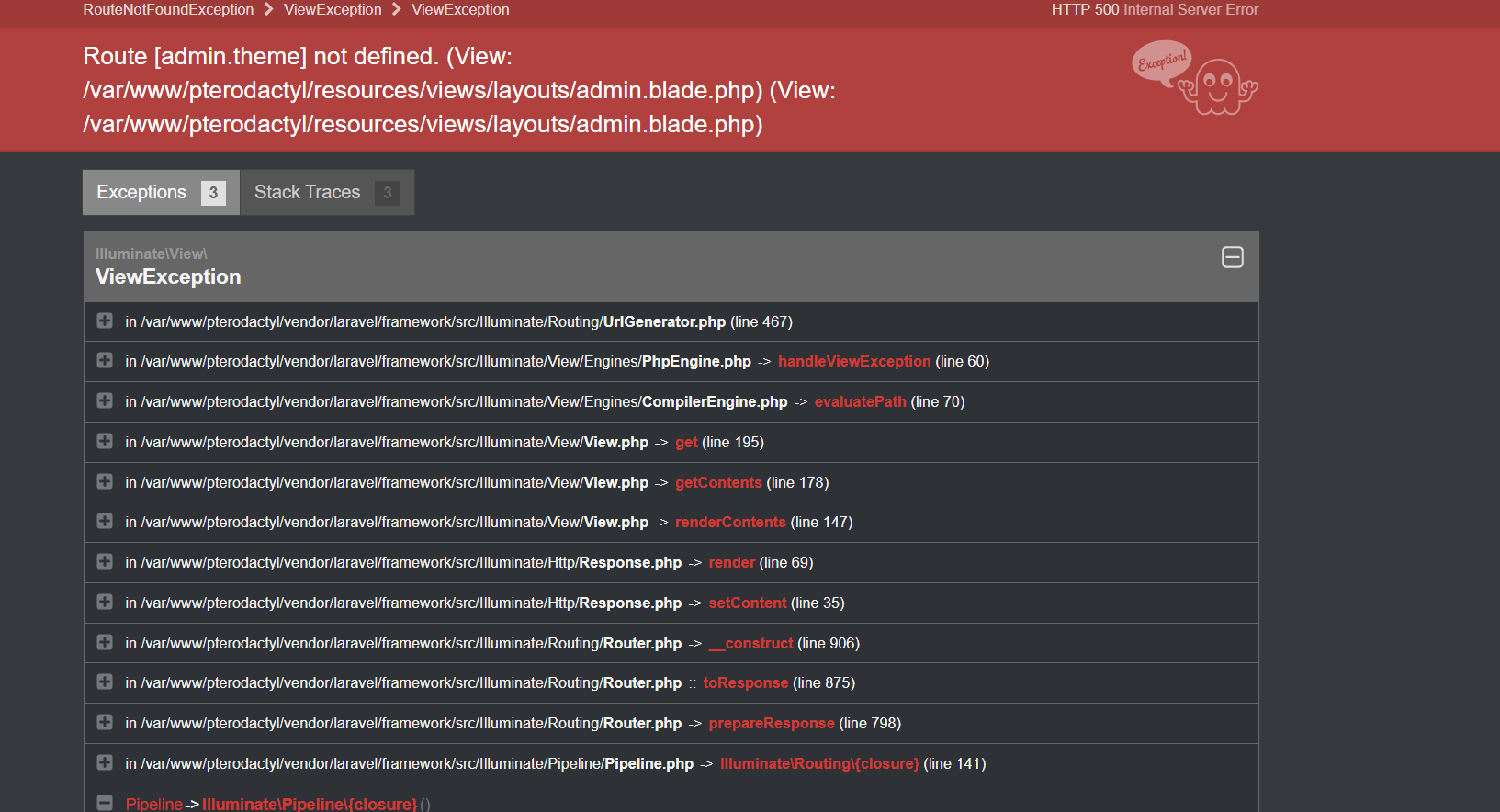The height and width of the screenshot is (812, 1500).
Task: Open the Stack Traces tab
Action: tap(327, 192)
